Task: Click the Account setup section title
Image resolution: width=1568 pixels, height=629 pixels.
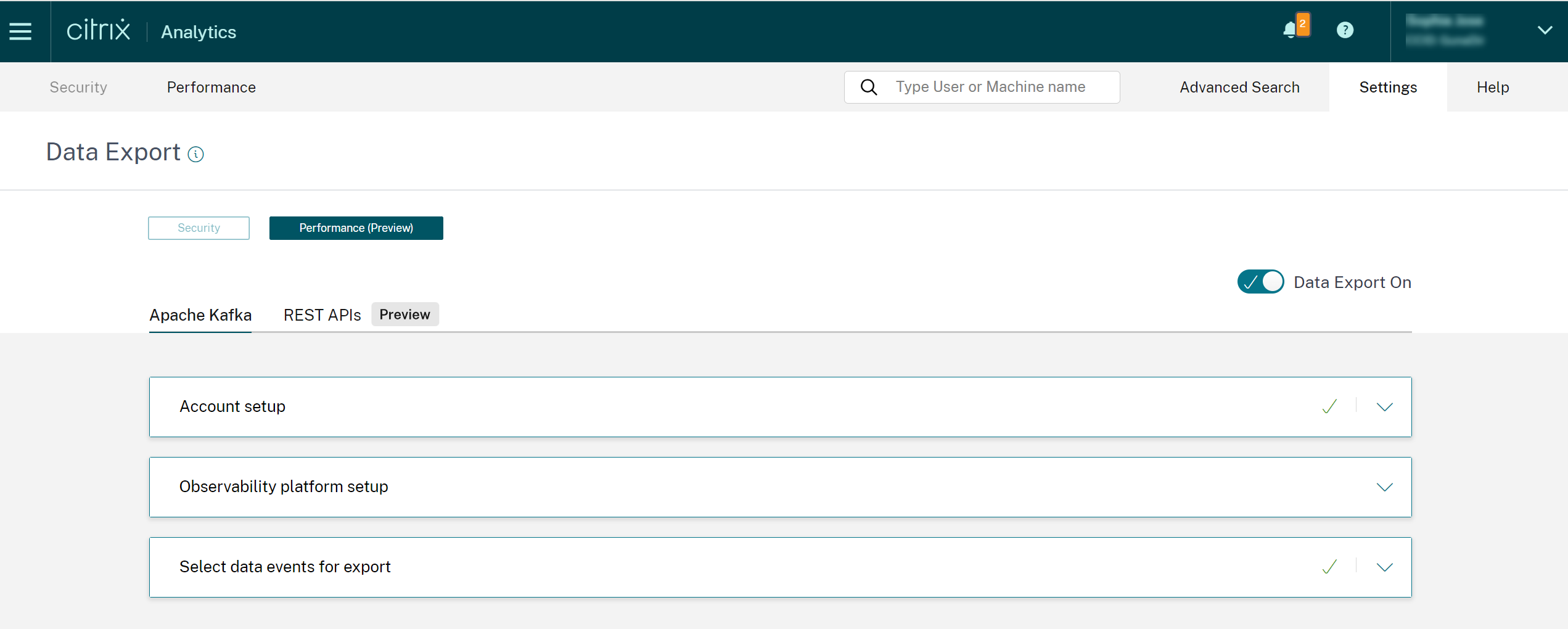Action: coord(232,406)
